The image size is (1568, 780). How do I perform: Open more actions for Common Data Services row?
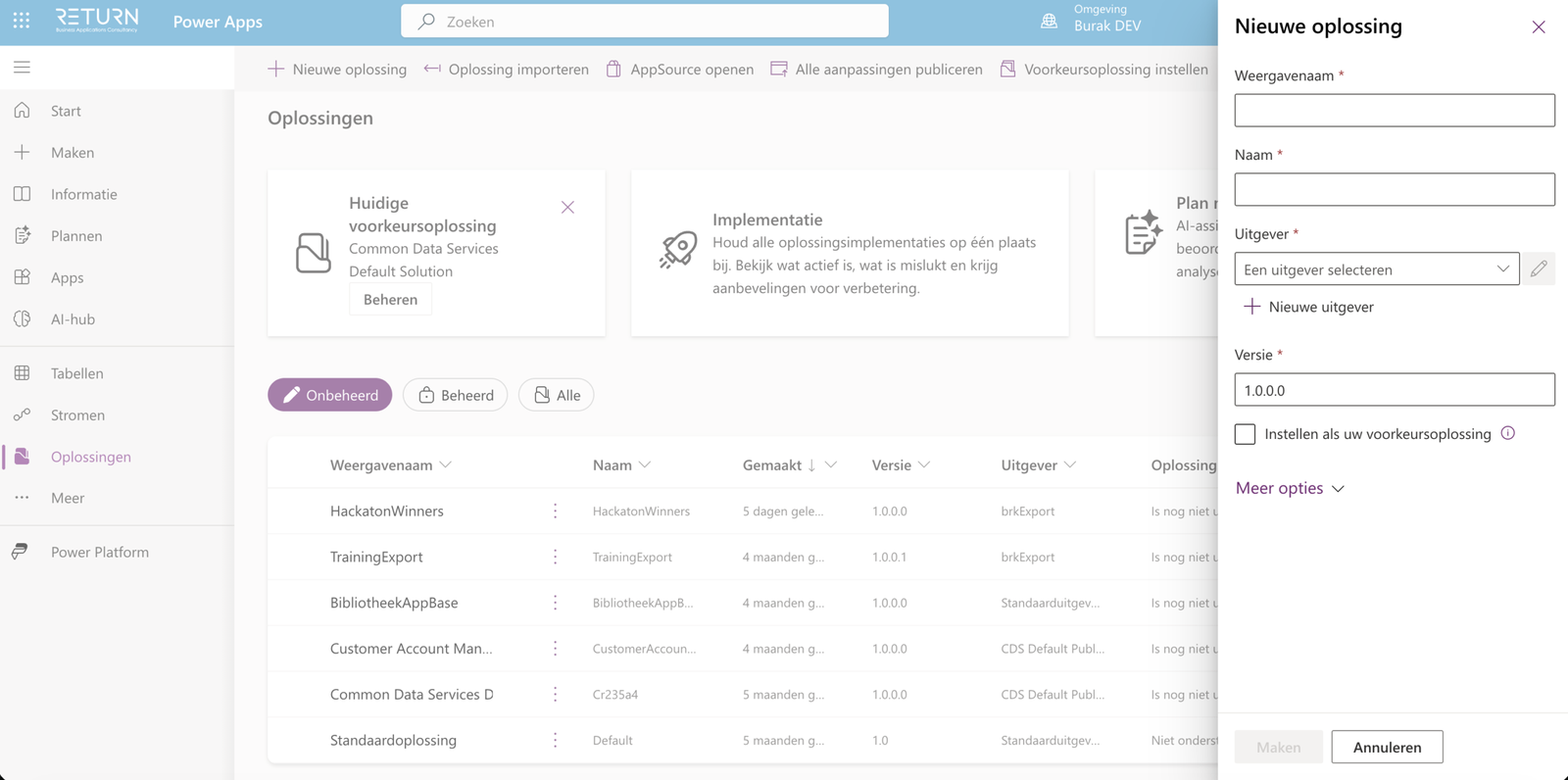[555, 694]
